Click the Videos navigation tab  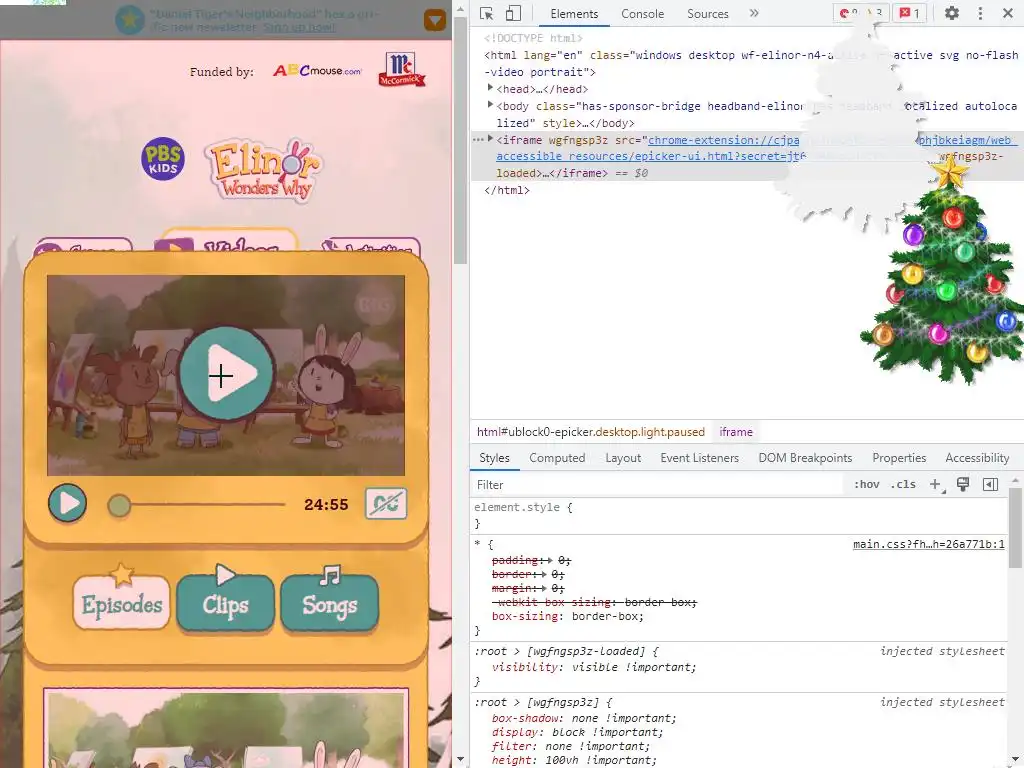coord(227,240)
